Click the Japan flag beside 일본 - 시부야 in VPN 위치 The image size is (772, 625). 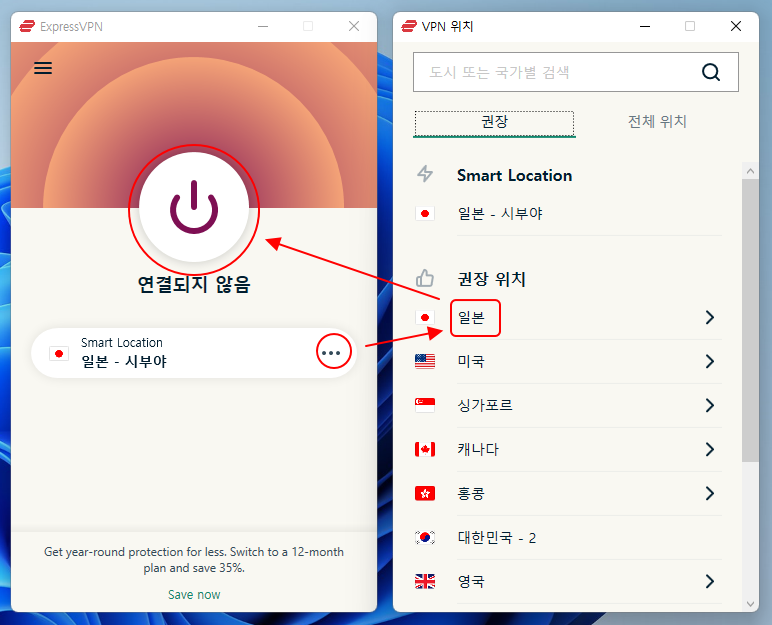(425, 214)
